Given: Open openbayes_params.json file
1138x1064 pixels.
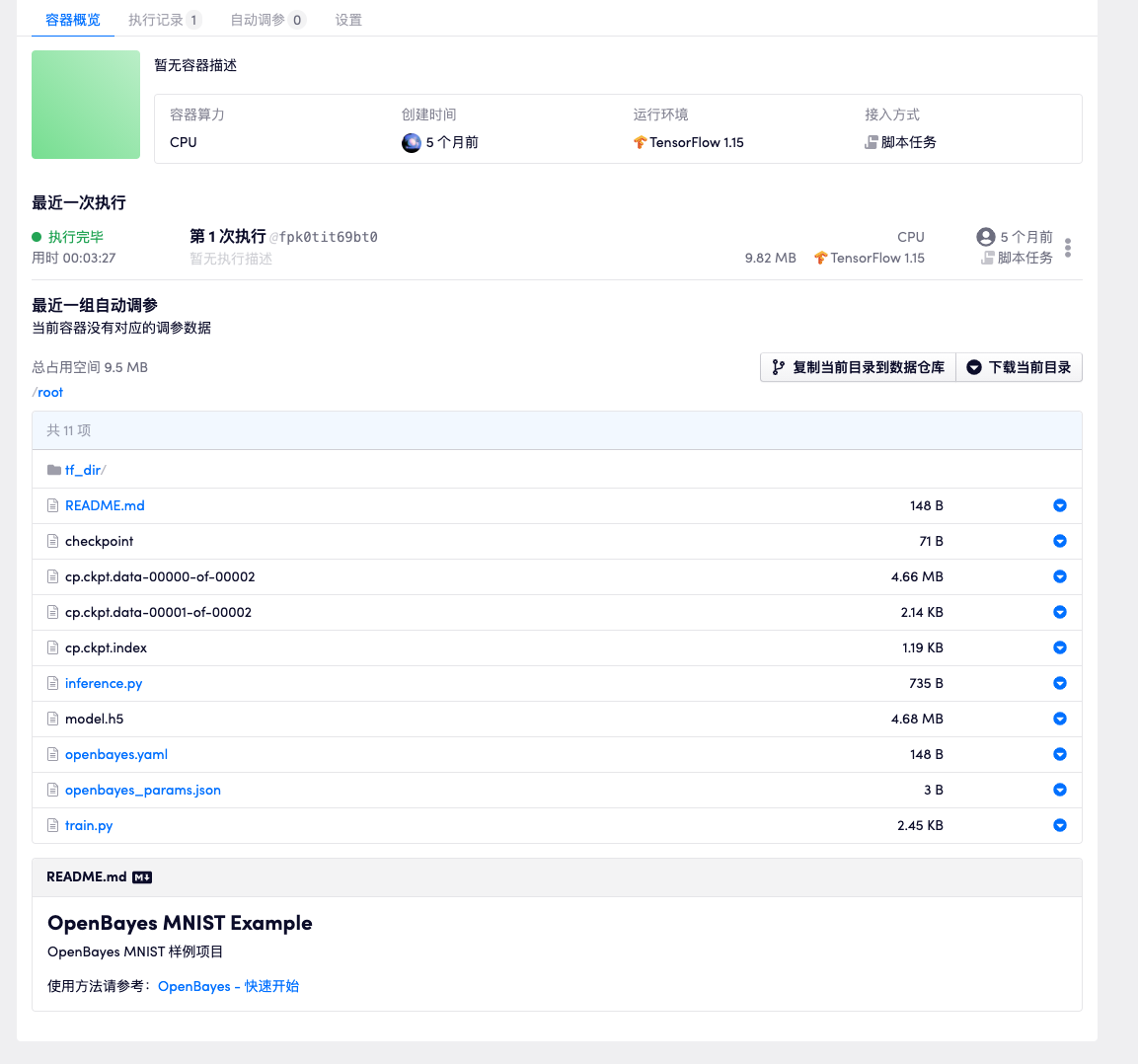Looking at the screenshot, I should pyautogui.click(x=143, y=790).
